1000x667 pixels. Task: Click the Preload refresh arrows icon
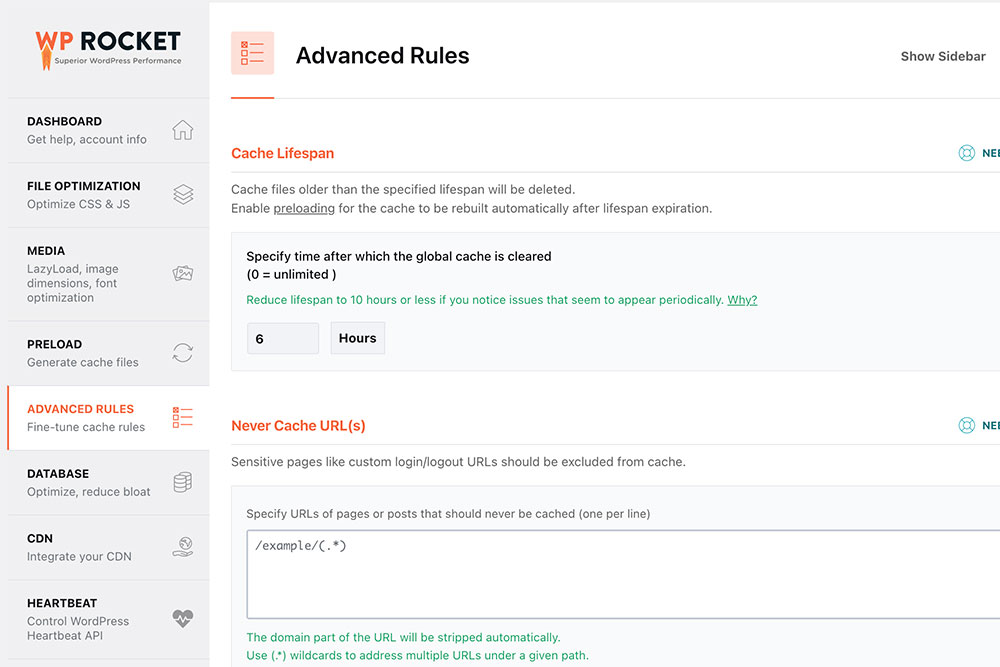click(x=183, y=353)
